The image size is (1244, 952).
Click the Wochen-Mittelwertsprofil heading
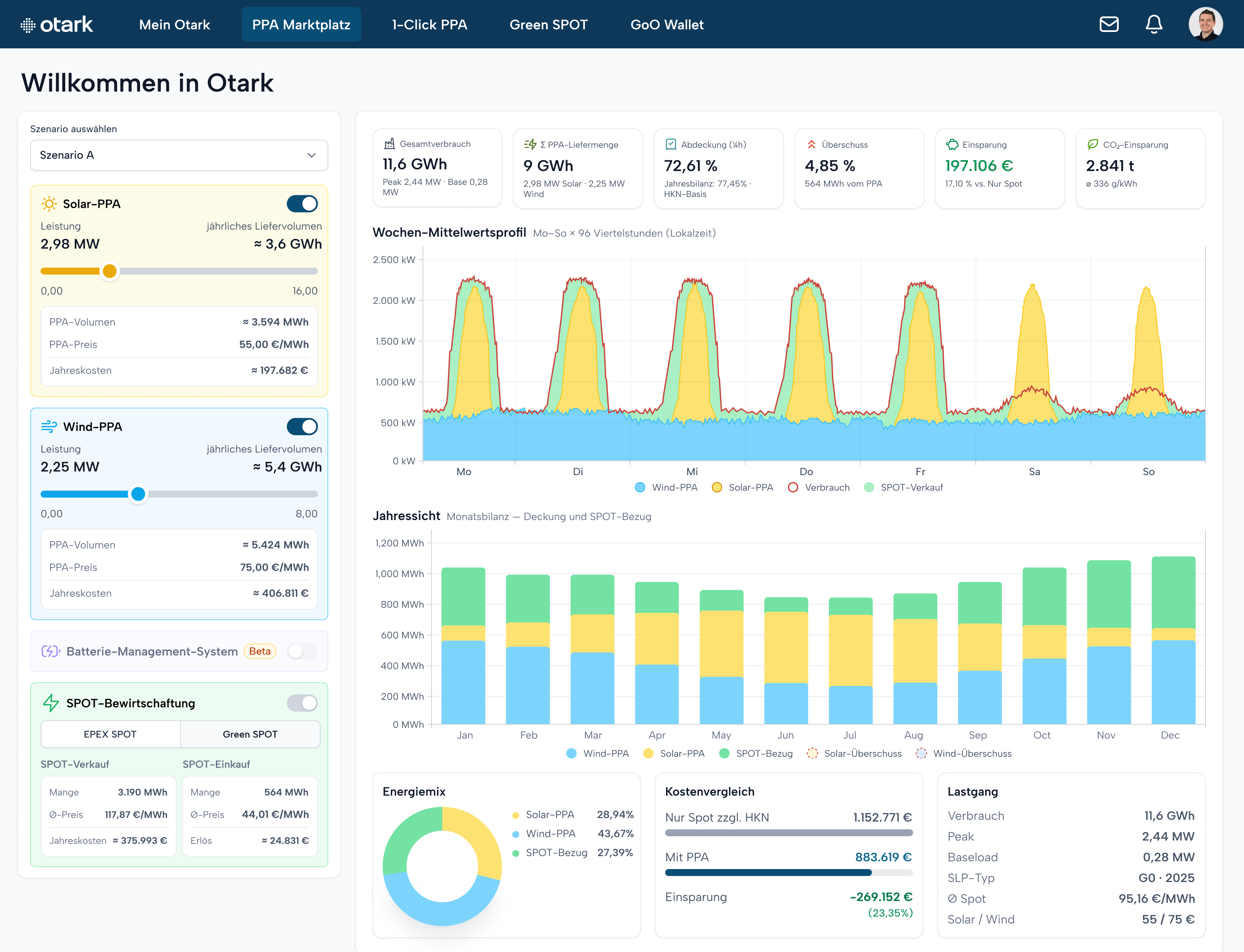coord(449,232)
